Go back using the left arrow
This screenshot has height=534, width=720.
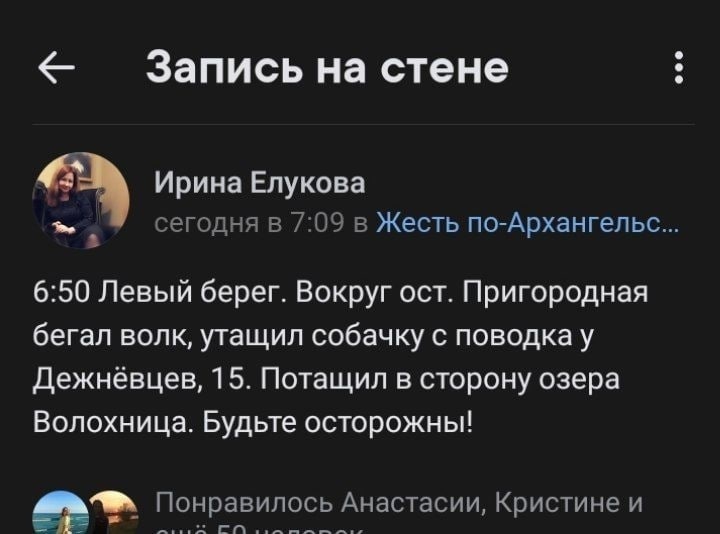click(56, 67)
